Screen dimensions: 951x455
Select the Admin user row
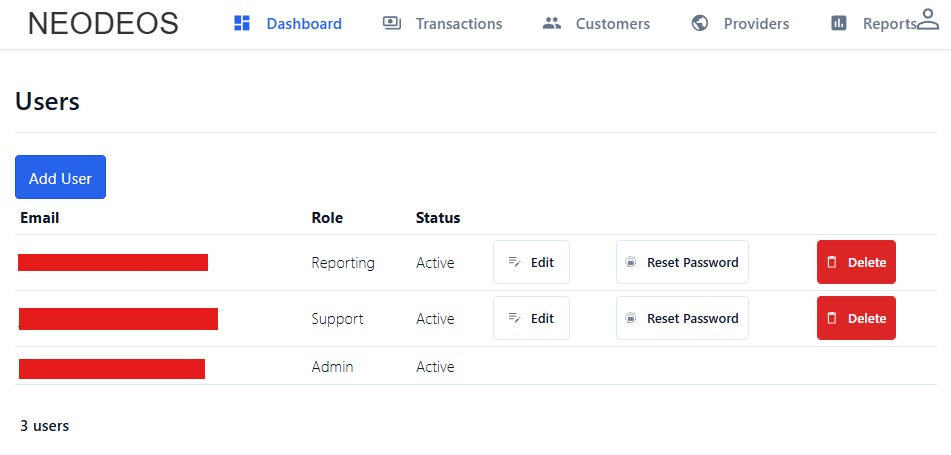click(332, 367)
